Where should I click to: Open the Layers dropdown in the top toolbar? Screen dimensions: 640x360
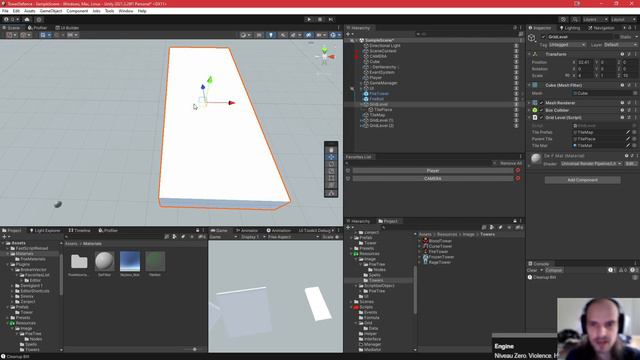595,20
